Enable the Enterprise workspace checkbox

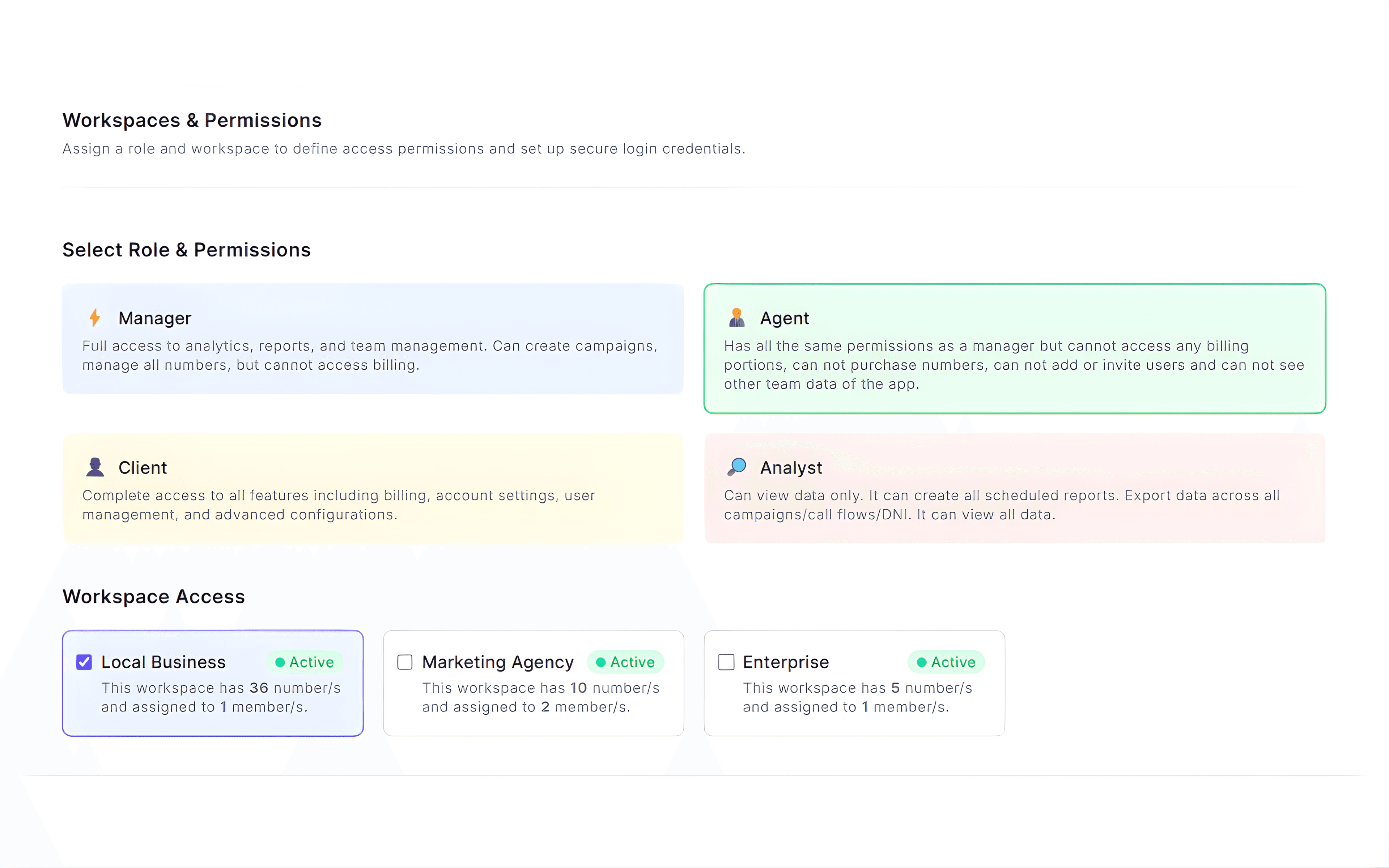(726, 662)
